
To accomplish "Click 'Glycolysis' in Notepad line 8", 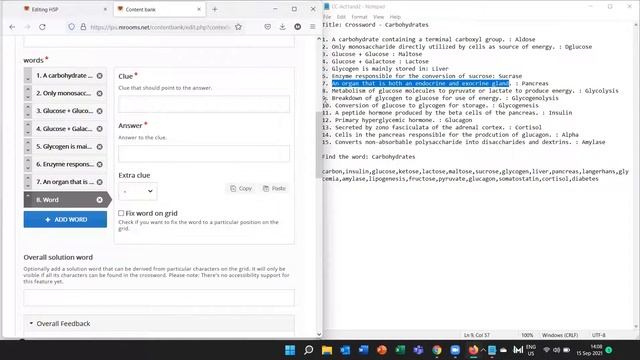I will click(x=602, y=91).
